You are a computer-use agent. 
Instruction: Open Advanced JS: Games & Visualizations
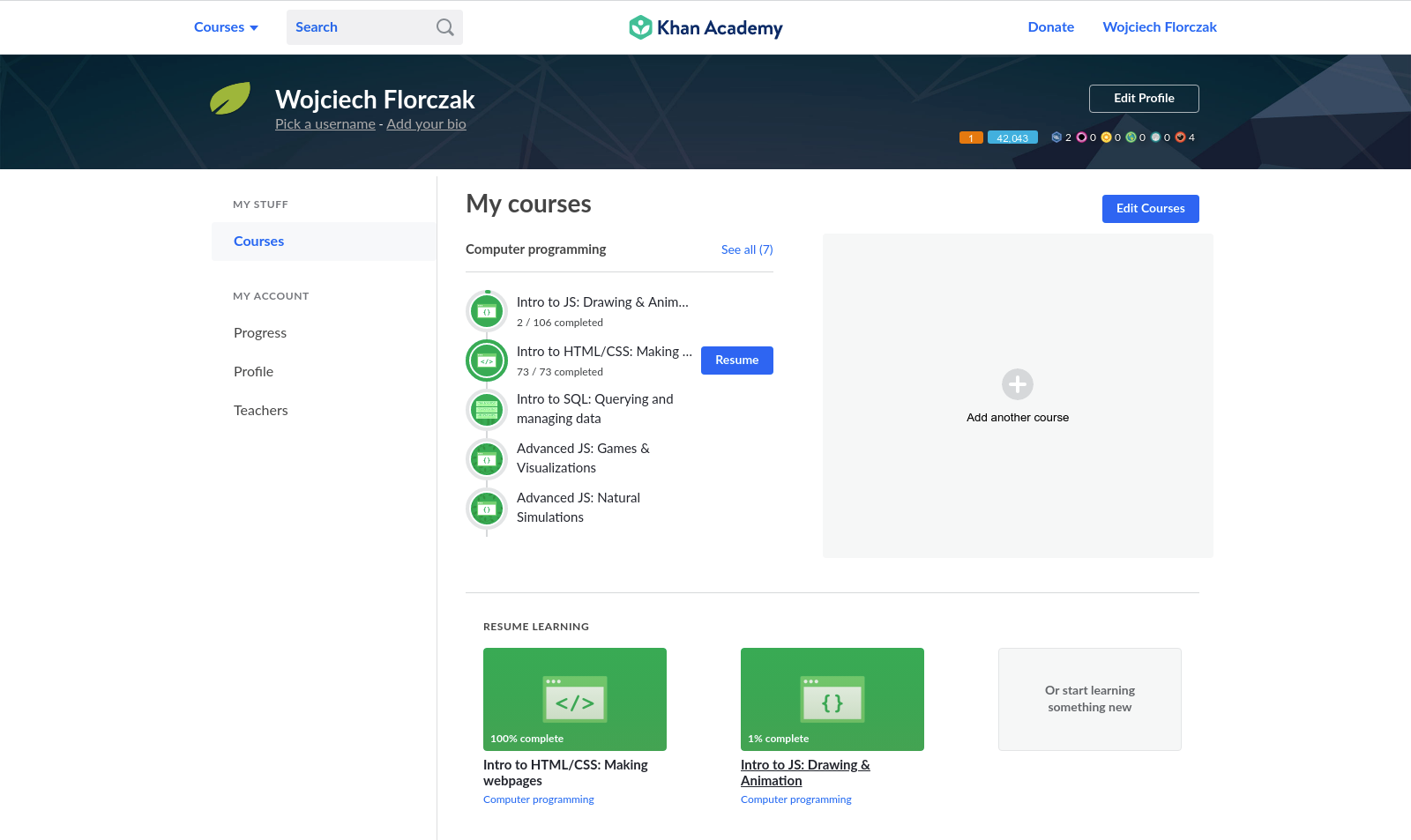pos(583,458)
